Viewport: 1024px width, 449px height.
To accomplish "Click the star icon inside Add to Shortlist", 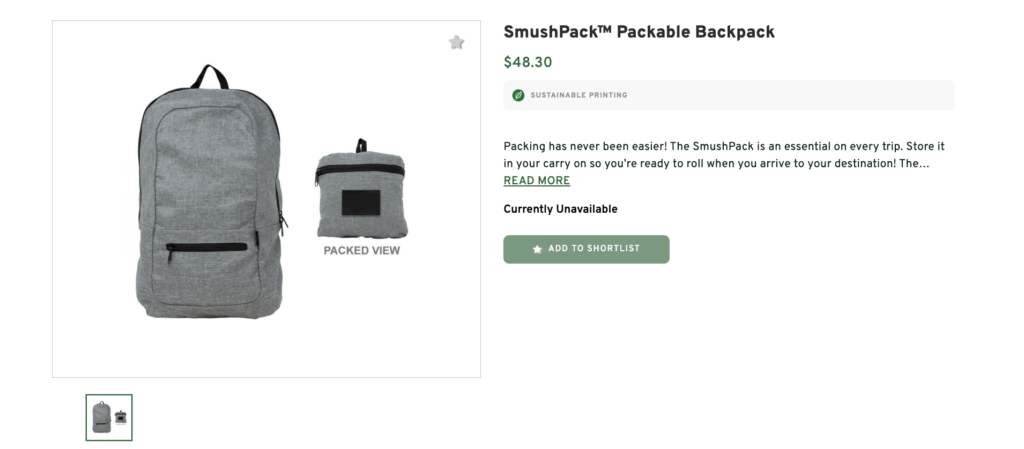I will (x=537, y=249).
